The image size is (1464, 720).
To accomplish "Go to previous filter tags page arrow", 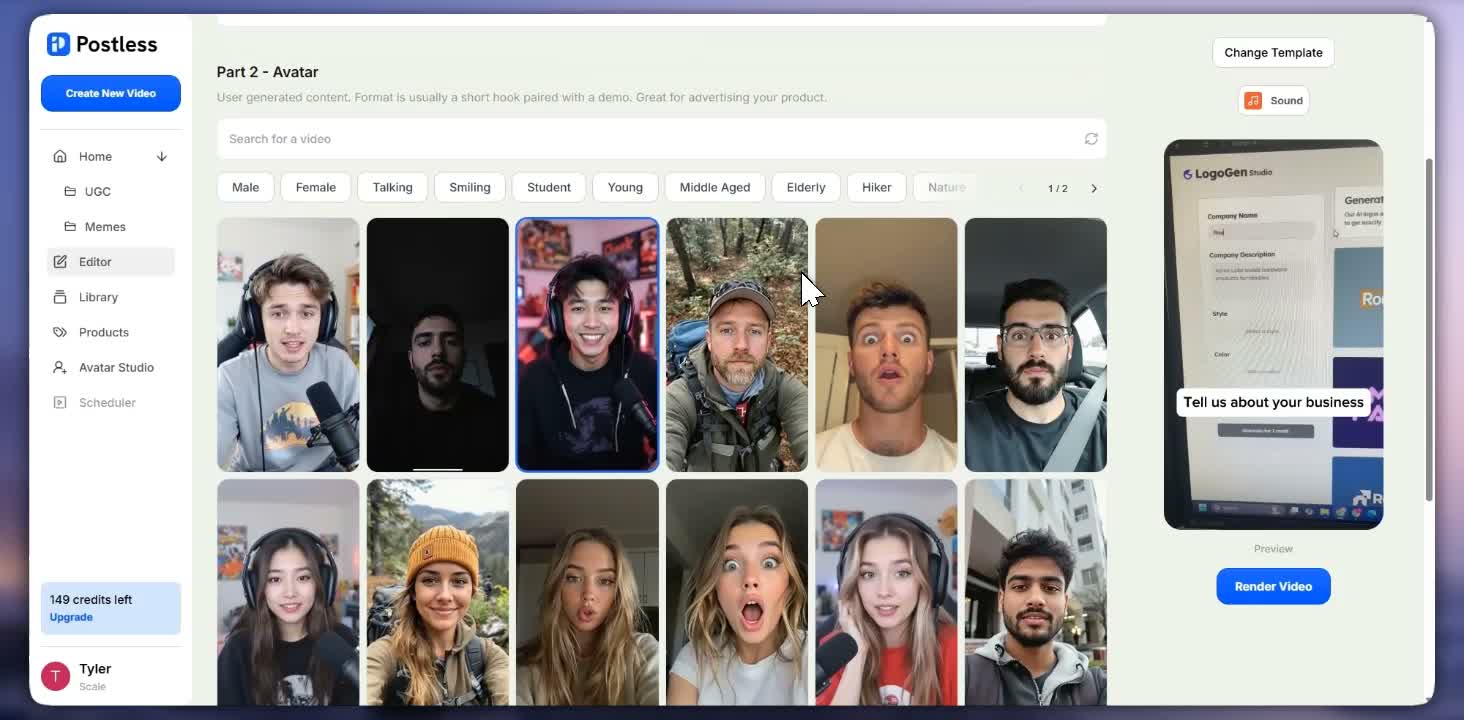I will 1021,188.
